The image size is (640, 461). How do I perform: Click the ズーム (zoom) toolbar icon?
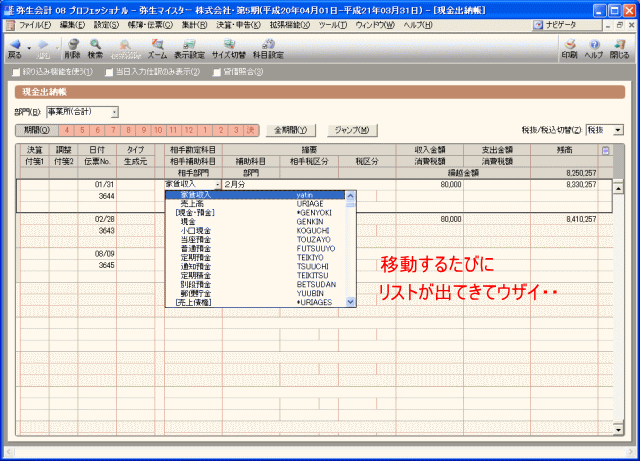[x=157, y=49]
